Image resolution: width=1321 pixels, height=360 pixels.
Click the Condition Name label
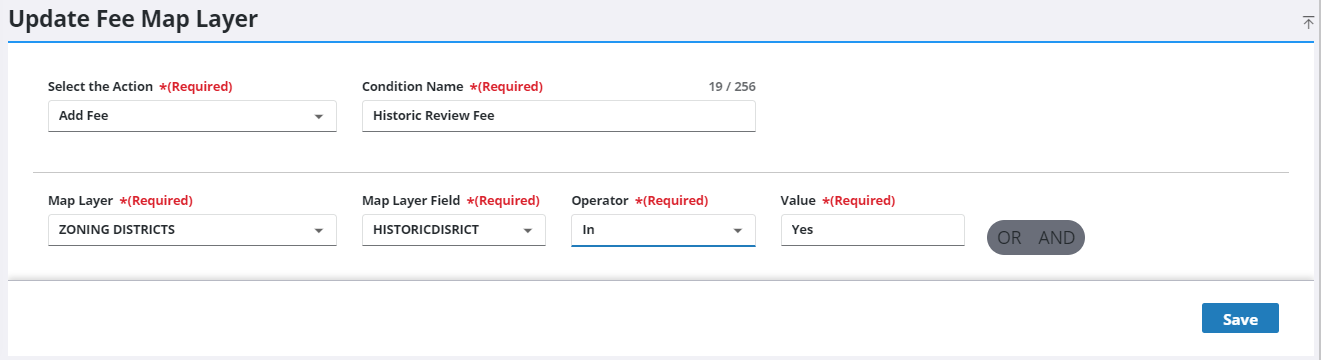[x=413, y=87]
